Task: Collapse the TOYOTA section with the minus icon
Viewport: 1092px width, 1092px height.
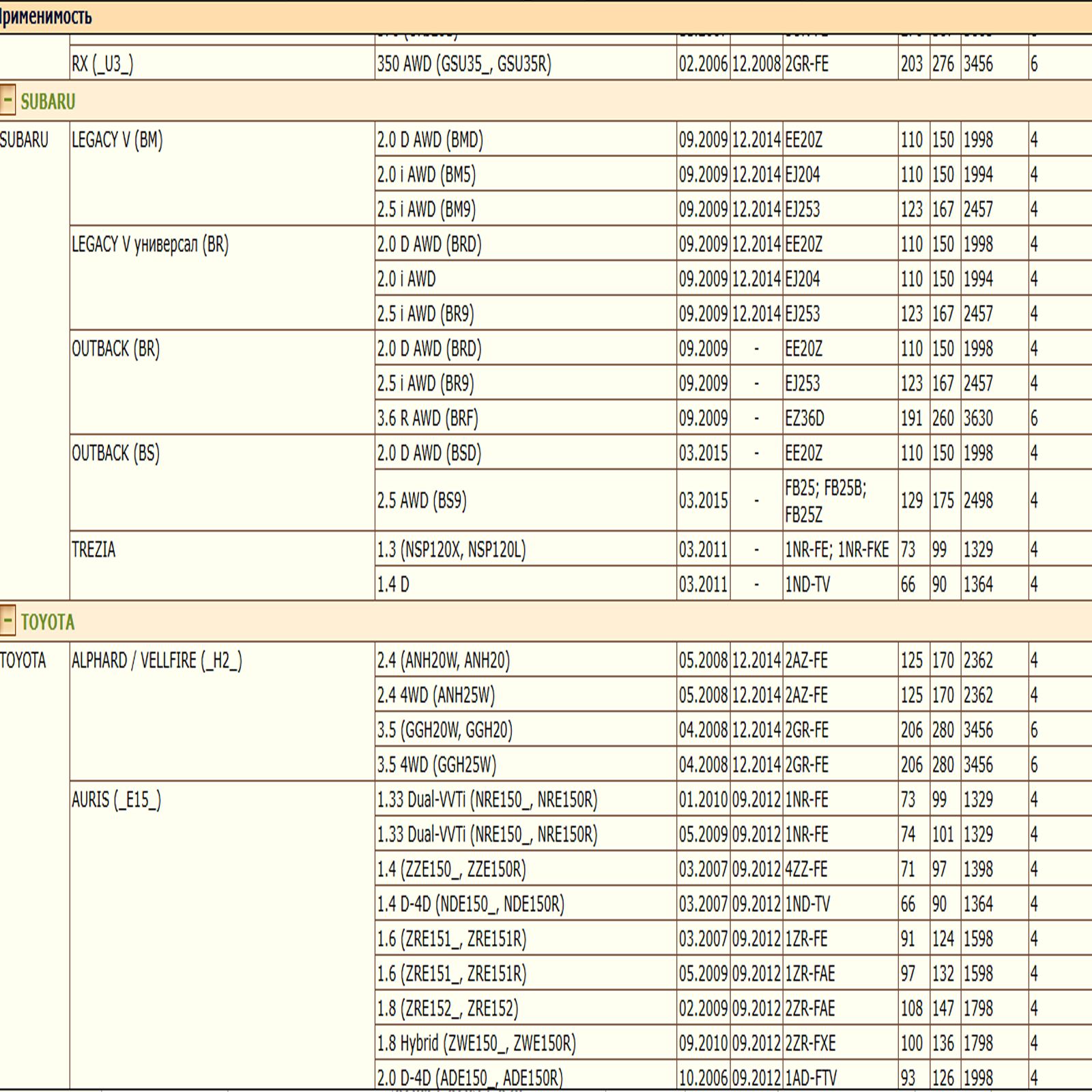Action: tap(8, 622)
